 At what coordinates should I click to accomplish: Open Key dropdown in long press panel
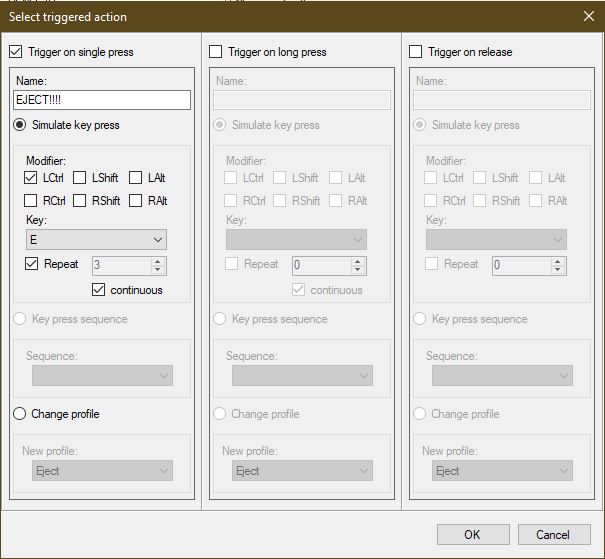[296, 240]
